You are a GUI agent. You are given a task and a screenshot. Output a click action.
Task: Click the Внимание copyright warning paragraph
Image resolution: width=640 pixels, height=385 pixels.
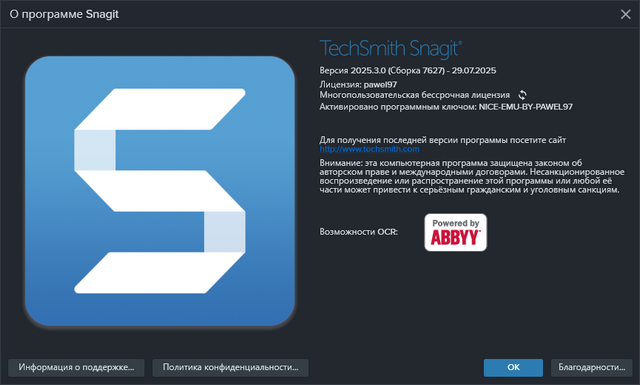point(472,176)
